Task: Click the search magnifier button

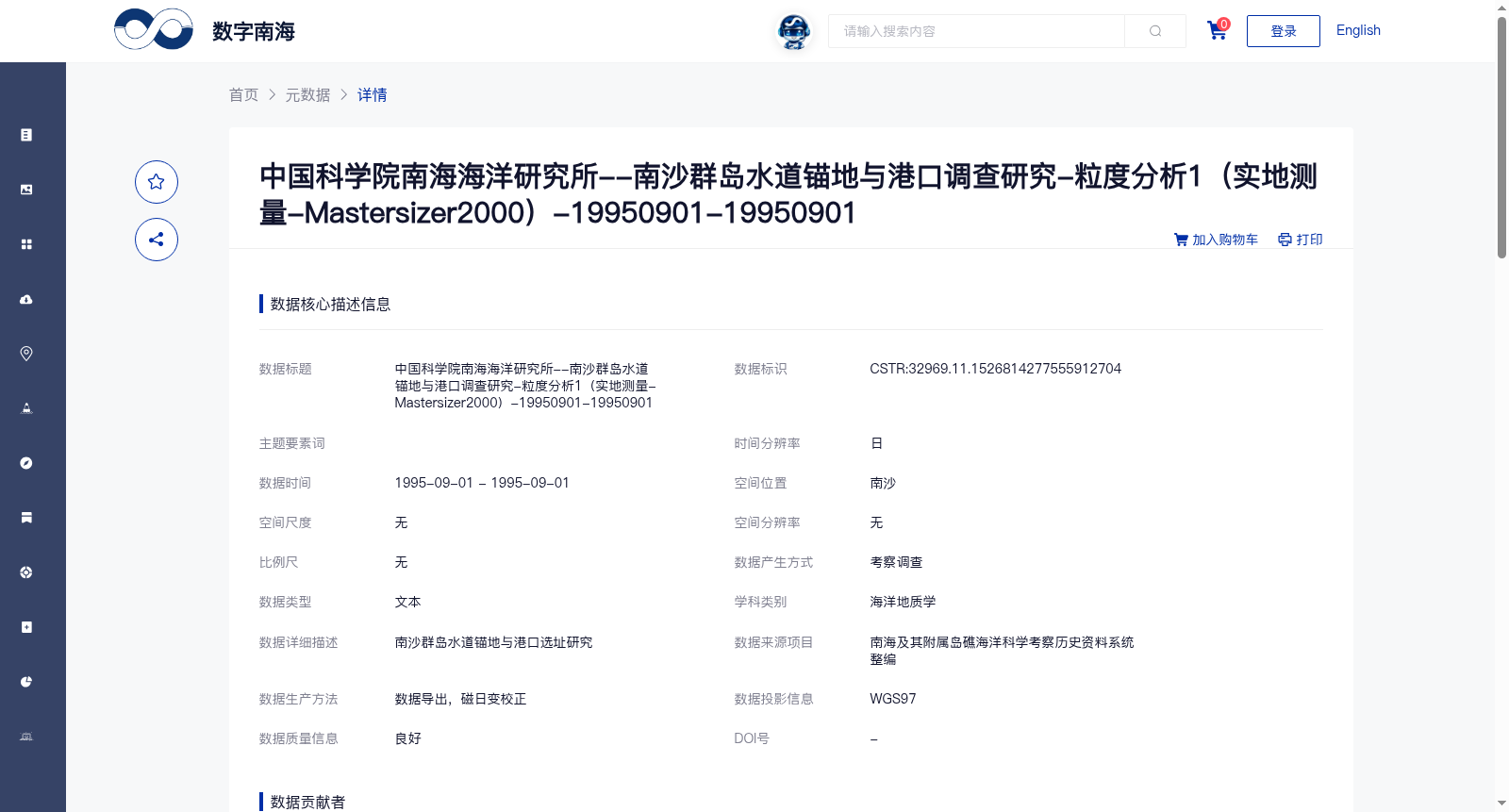Action: 1155,31
